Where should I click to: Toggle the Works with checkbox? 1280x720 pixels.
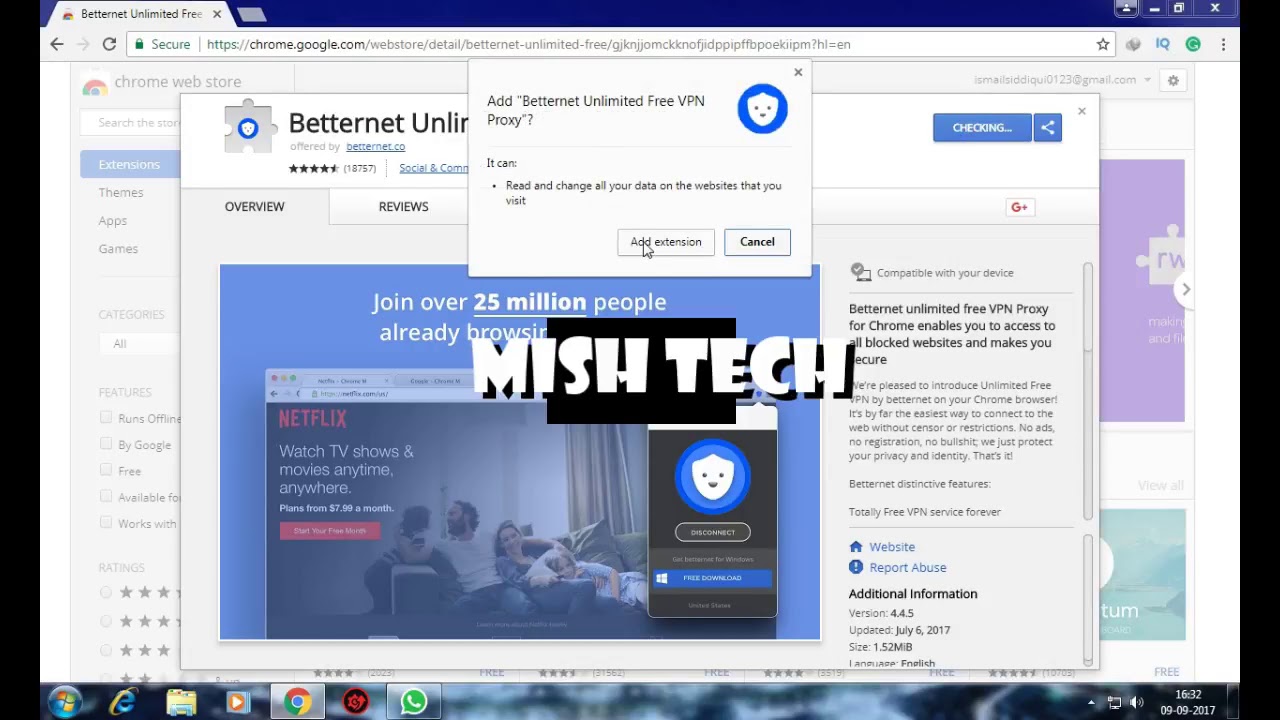[x=106, y=521]
